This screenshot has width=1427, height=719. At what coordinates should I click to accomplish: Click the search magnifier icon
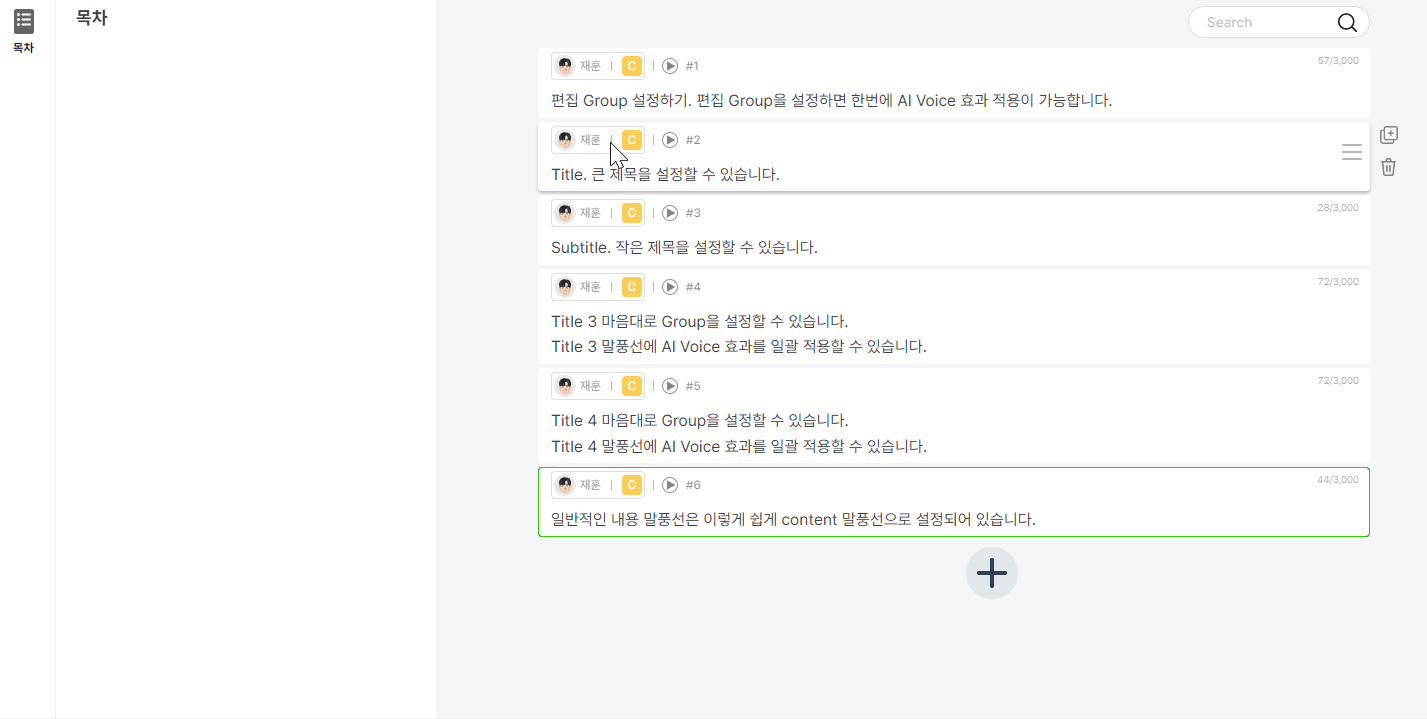[1347, 22]
